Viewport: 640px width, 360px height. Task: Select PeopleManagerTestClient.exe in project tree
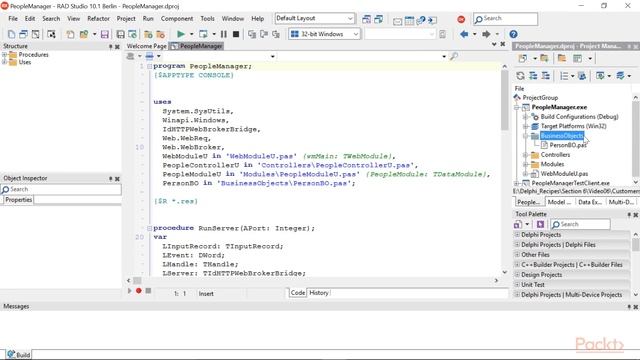point(570,183)
